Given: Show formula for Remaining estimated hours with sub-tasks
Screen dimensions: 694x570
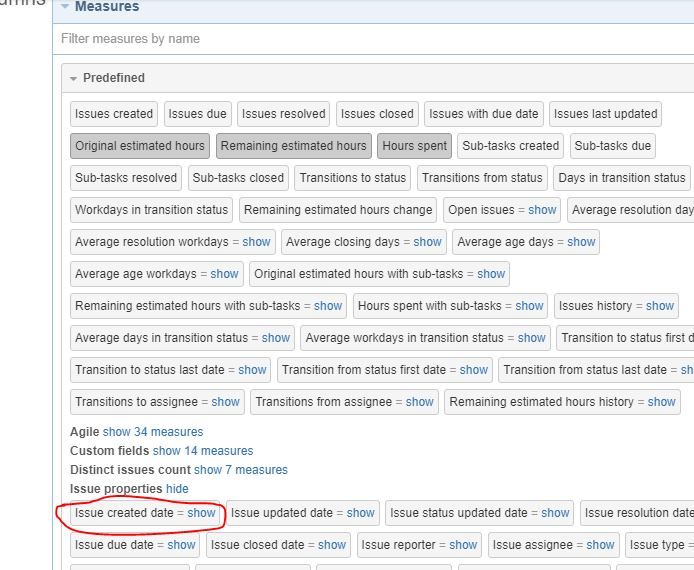Looking at the screenshot, I should point(328,305).
